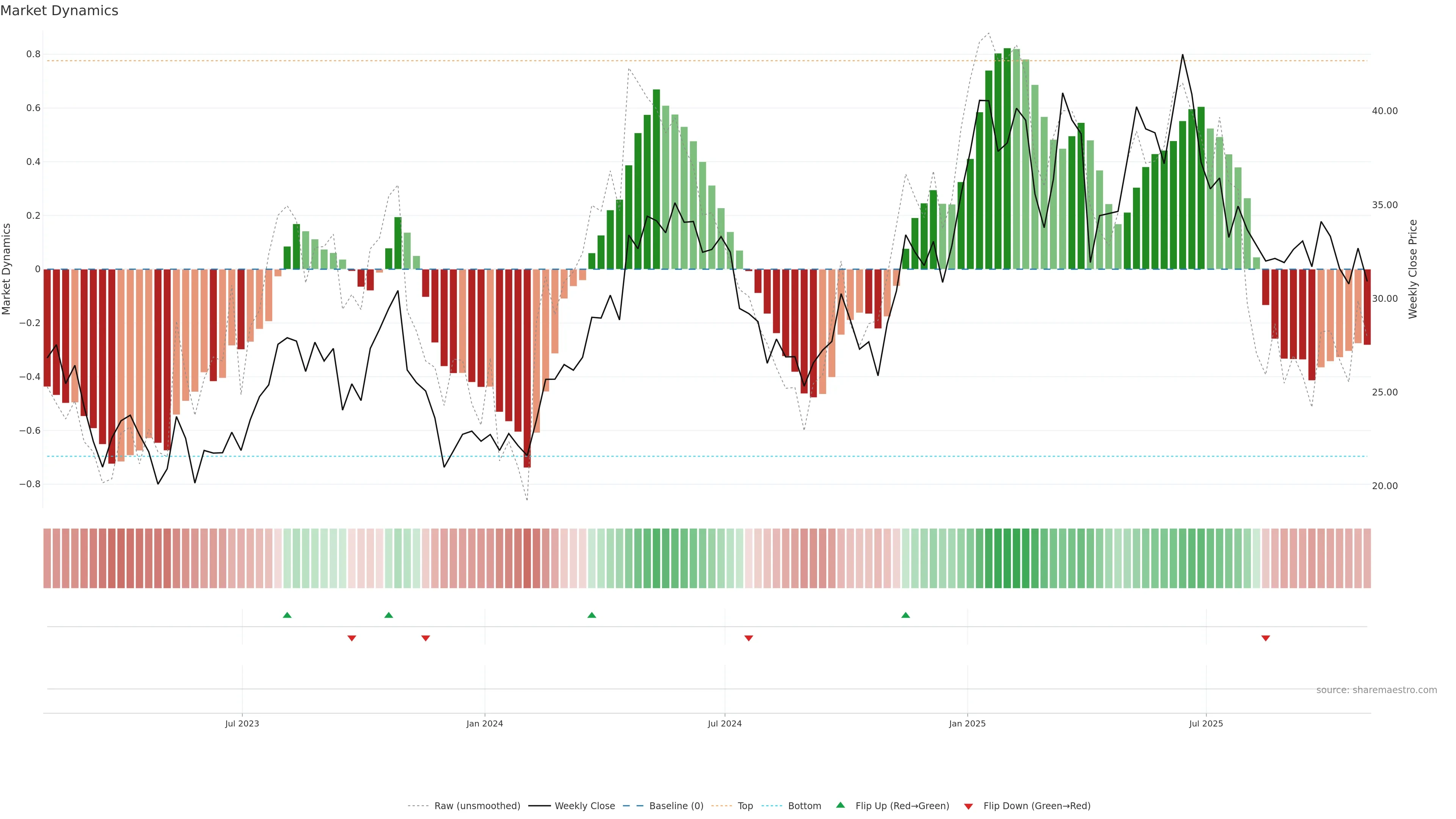Screen dimensions: 1456x819
Task: Click the red triangle icon in the legend
Action: click(x=968, y=806)
